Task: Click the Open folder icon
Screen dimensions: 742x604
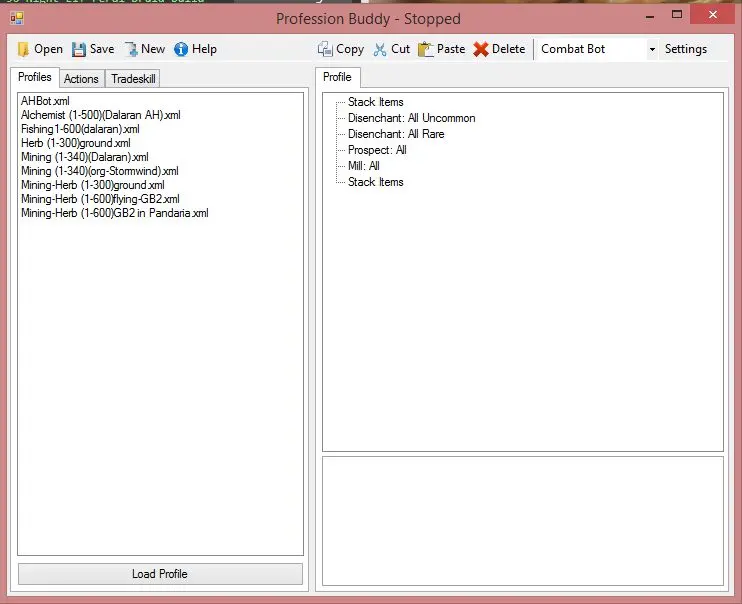Action: coord(23,49)
